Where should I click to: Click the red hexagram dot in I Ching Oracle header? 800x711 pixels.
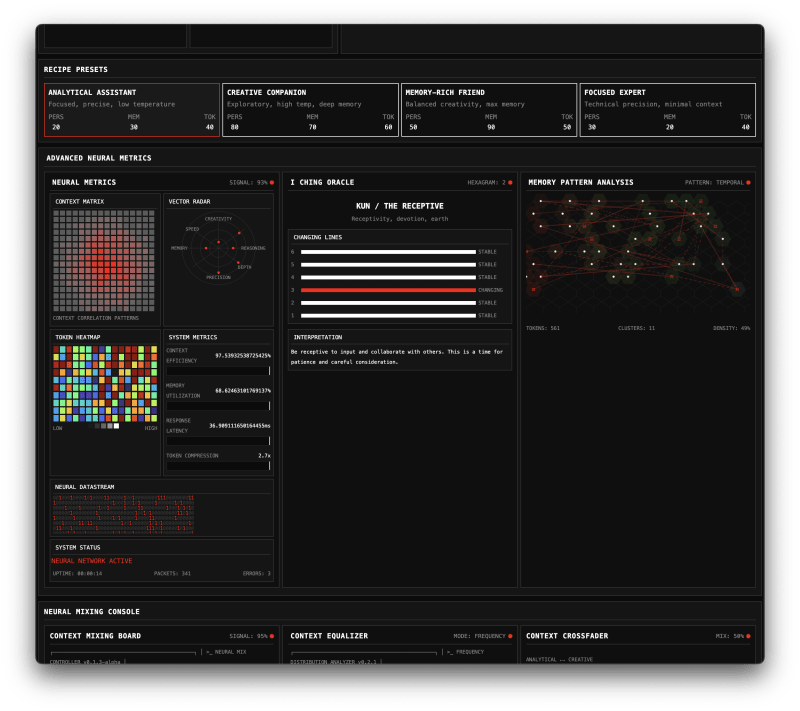click(510, 183)
